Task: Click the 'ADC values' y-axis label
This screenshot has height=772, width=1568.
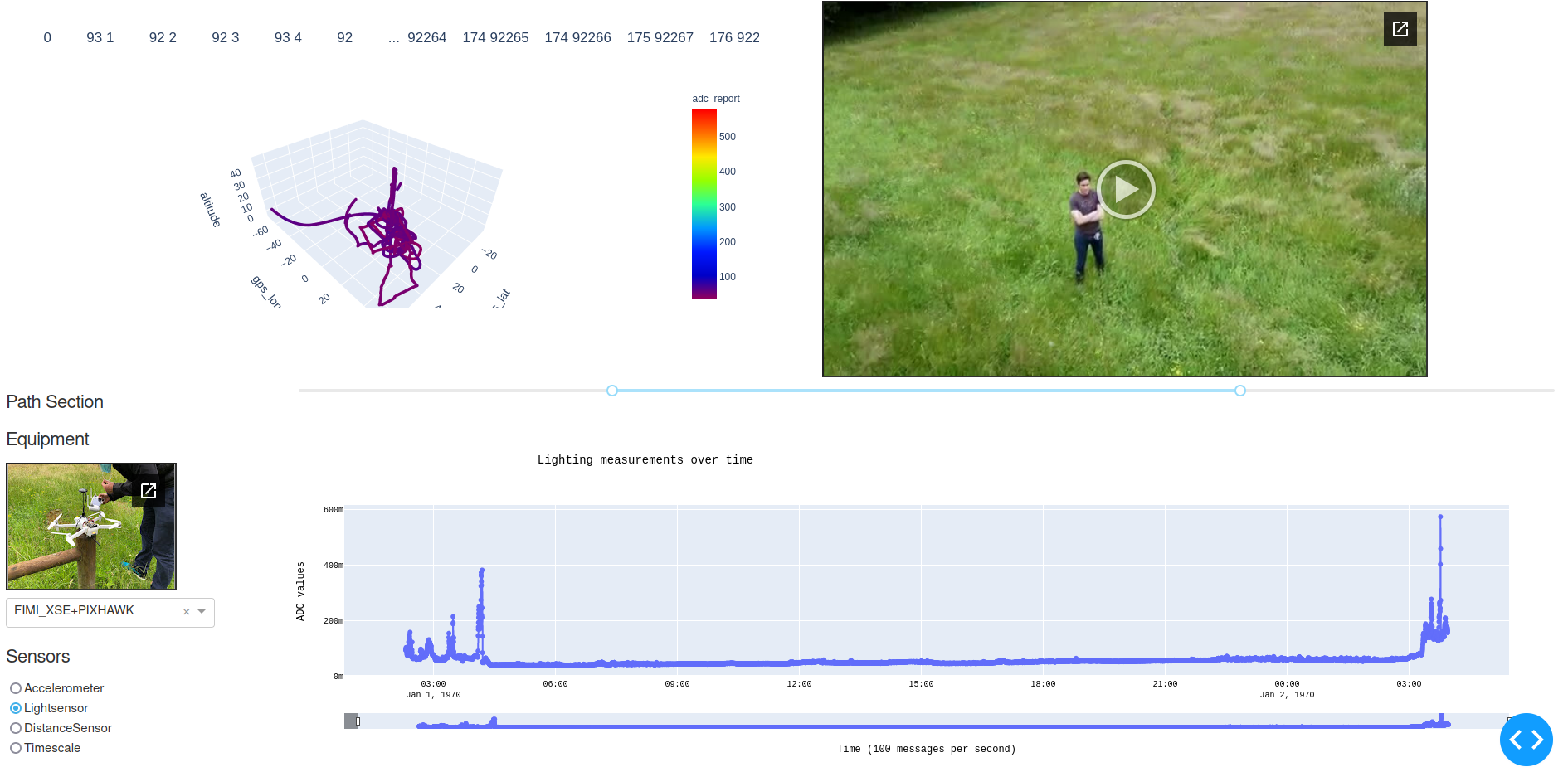Action: click(x=300, y=591)
